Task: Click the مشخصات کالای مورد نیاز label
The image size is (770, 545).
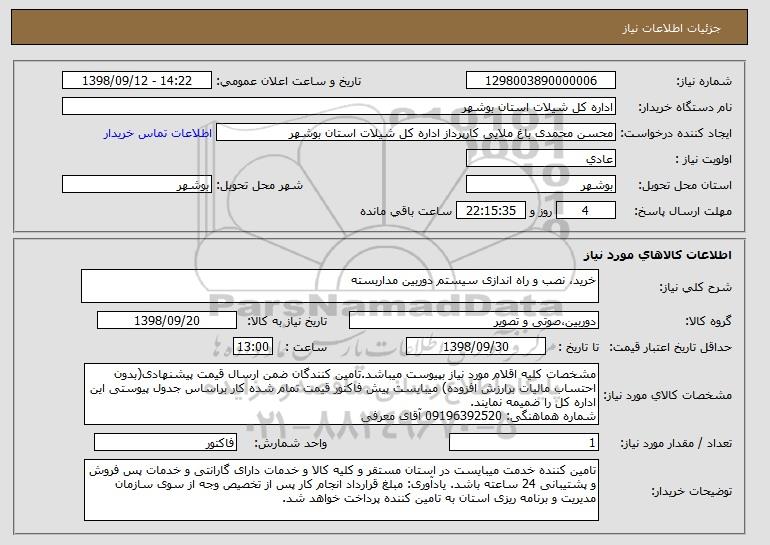Action: pos(667,395)
